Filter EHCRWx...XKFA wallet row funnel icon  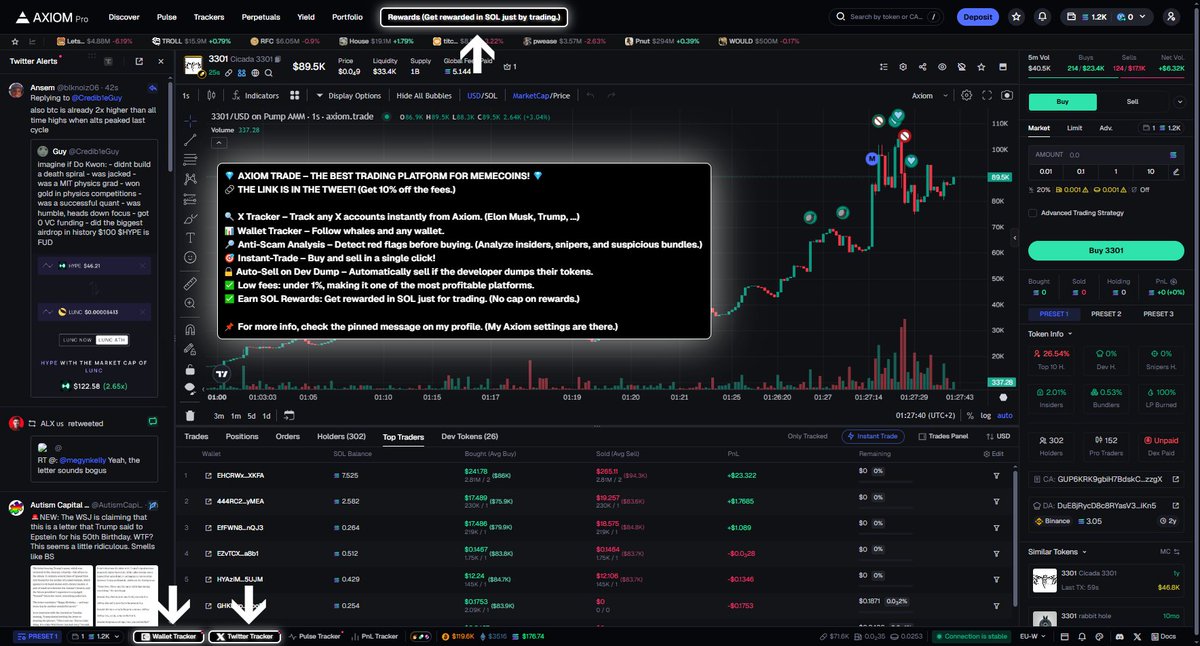(996, 475)
